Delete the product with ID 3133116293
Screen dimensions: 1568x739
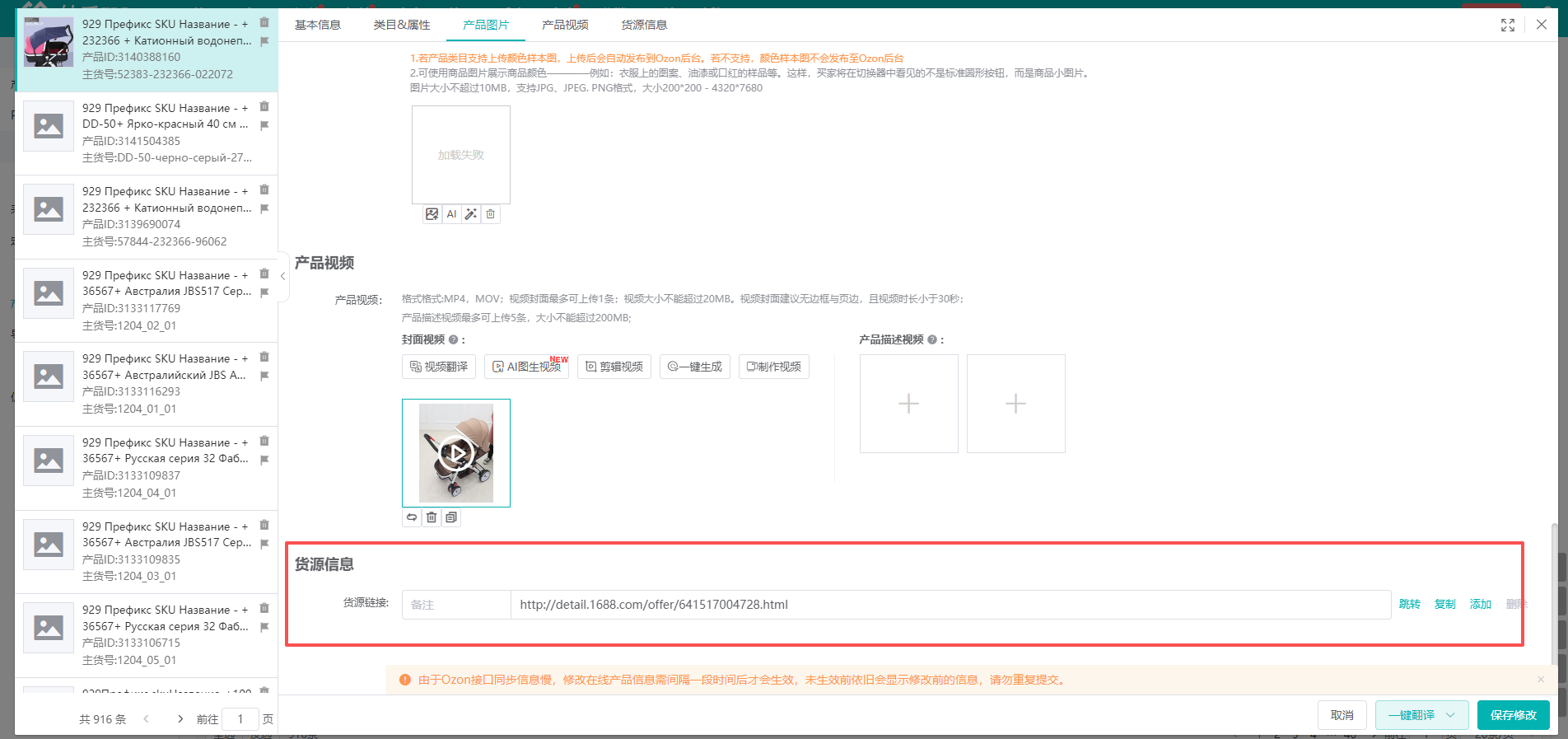(x=264, y=357)
